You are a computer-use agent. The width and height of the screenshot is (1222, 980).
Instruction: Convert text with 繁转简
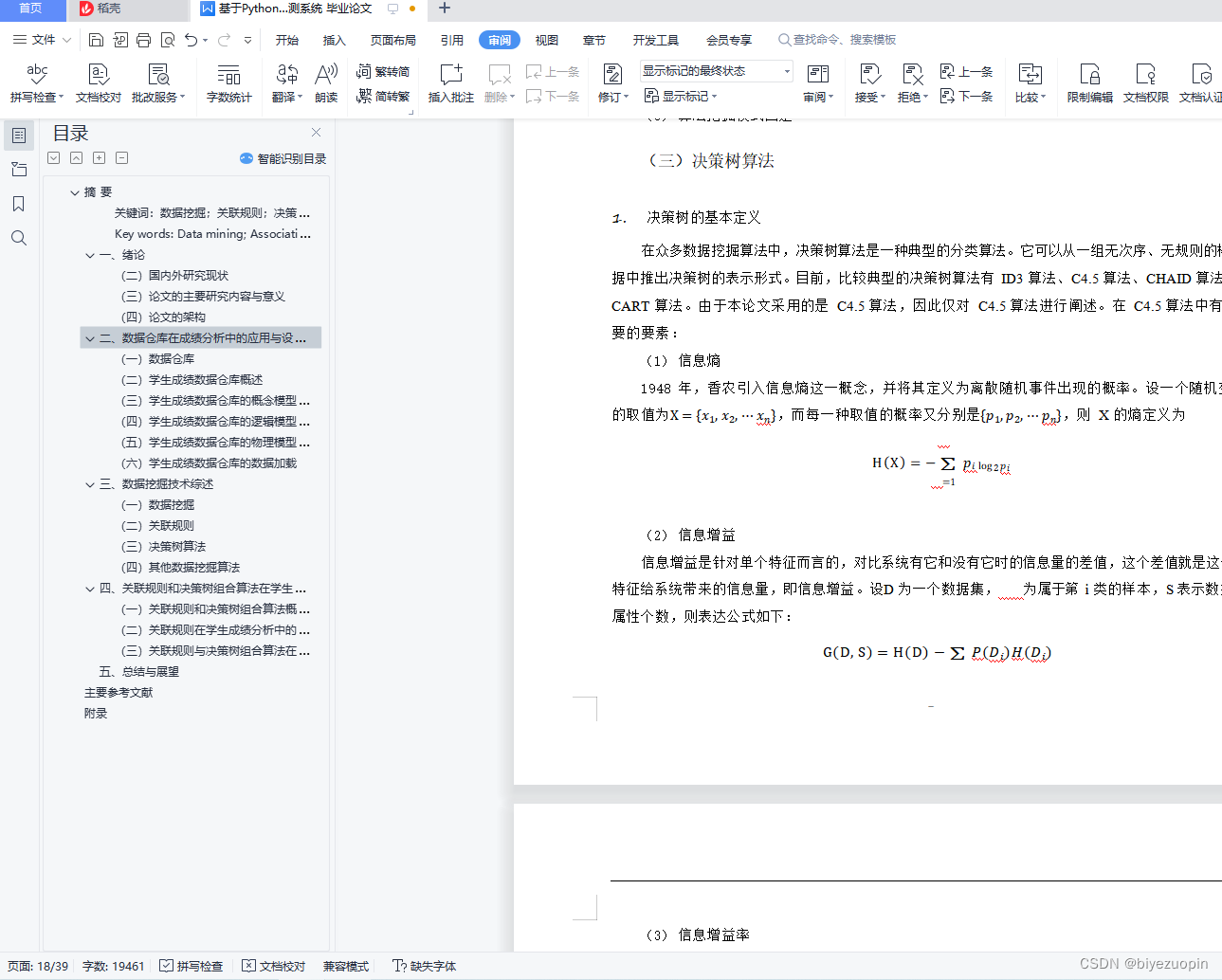(x=383, y=71)
